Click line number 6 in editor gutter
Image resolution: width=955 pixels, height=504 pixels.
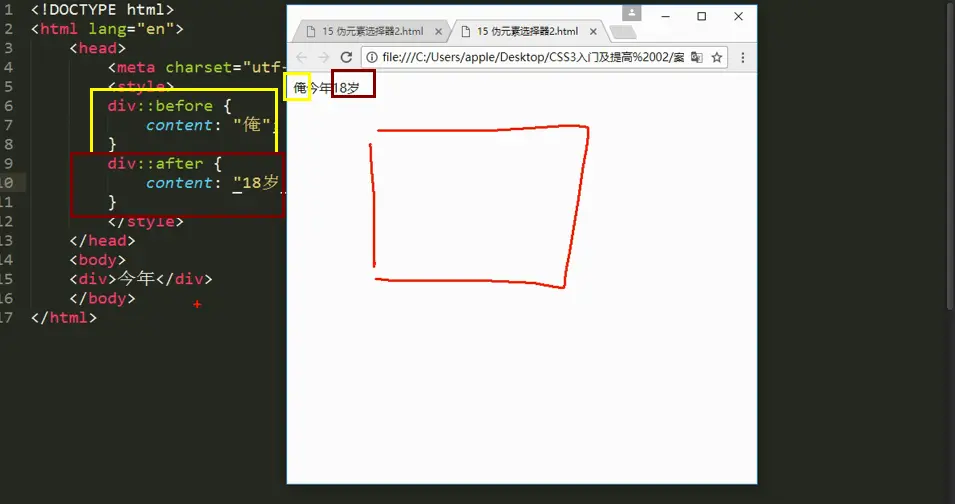(x=9, y=106)
